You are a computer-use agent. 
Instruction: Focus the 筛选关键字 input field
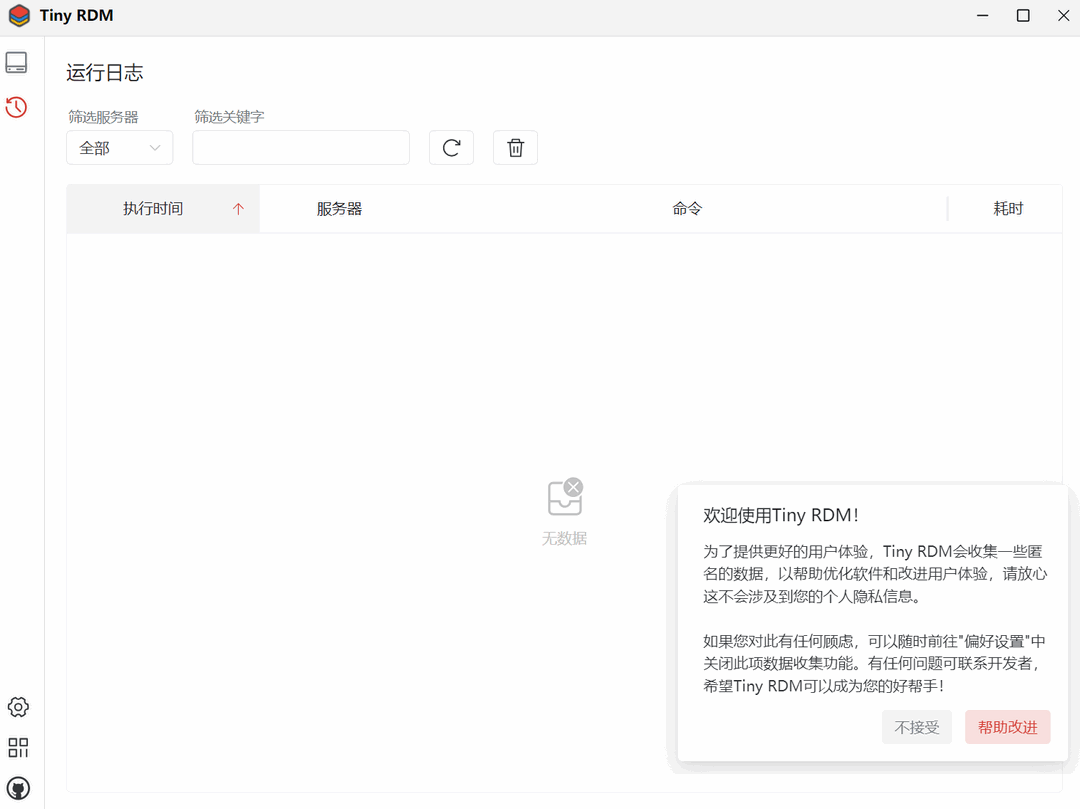[301, 147]
